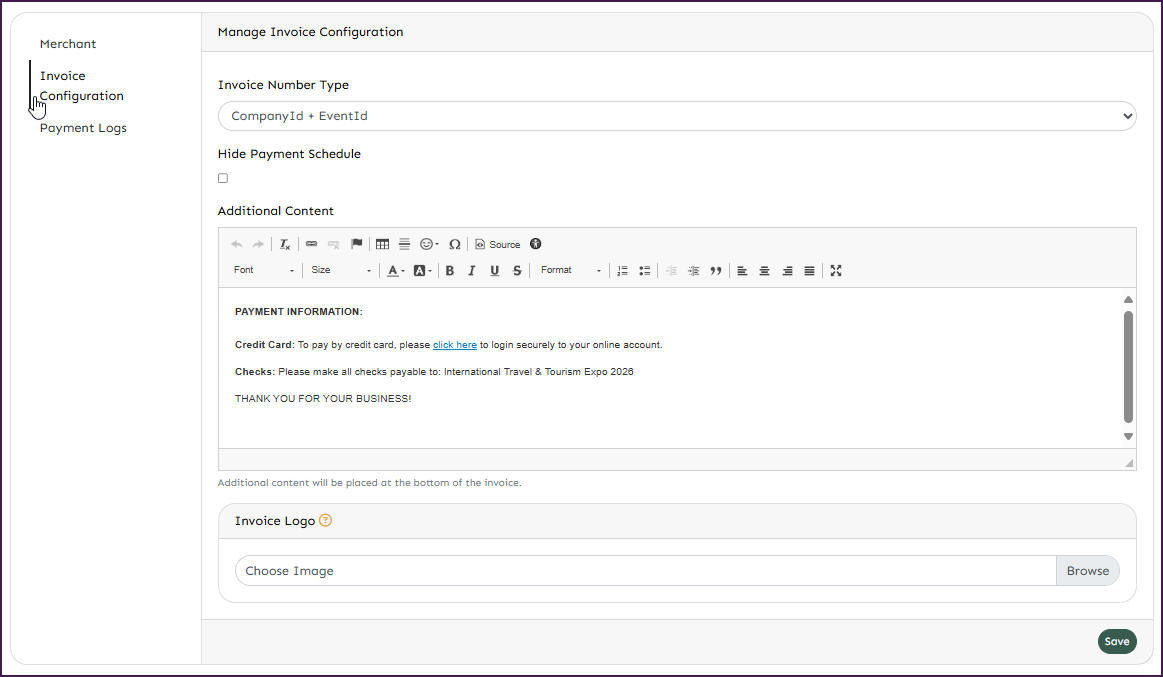The width and height of the screenshot is (1163, 677).
Task: Insert an anchor with the flag icon
Action: 357,244
